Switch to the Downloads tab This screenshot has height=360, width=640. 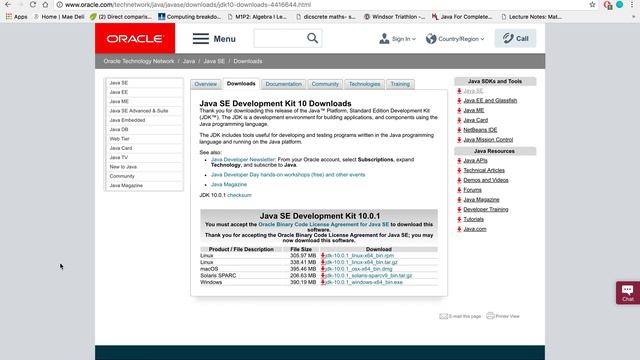click(241, 84)
